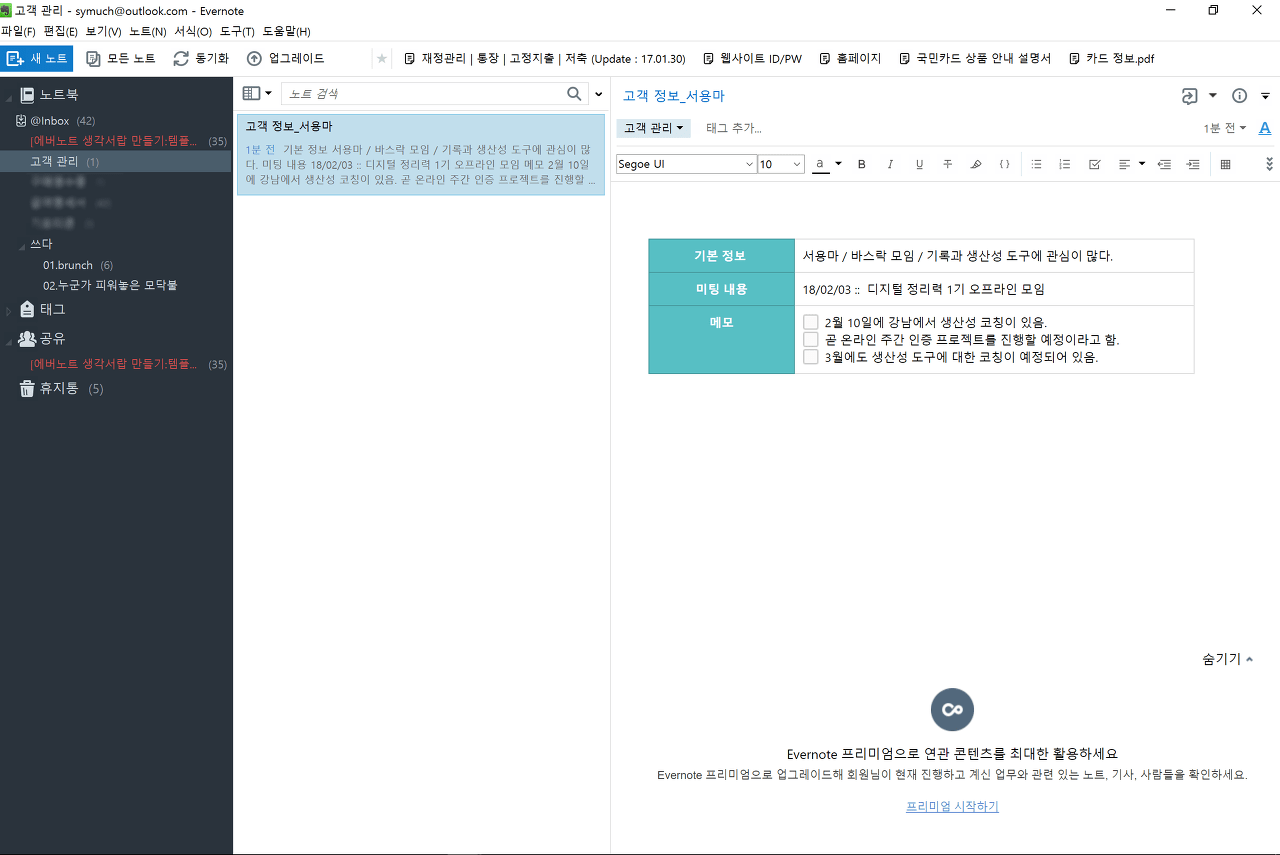Open the 보기 menu
This screenshot has width=1280, height=855.
tap(103, 31)
